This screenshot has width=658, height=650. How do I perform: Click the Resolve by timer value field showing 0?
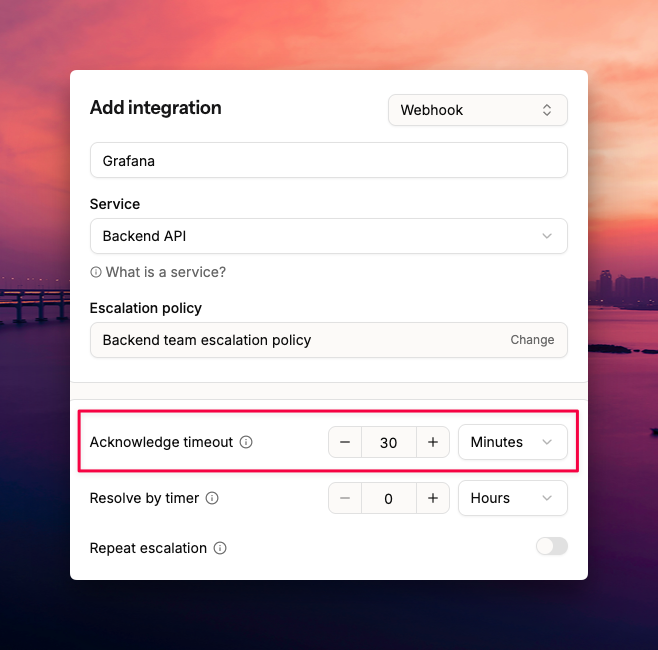click(x=389, y=499)
